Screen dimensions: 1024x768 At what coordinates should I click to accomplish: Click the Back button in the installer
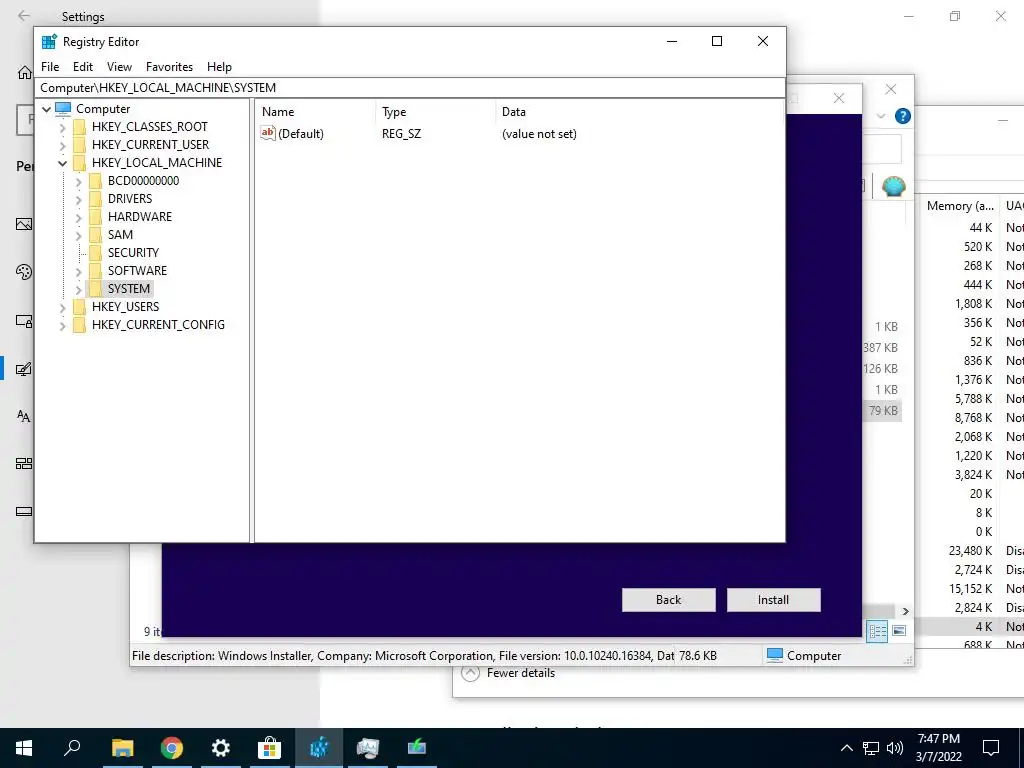click(668, 600)
